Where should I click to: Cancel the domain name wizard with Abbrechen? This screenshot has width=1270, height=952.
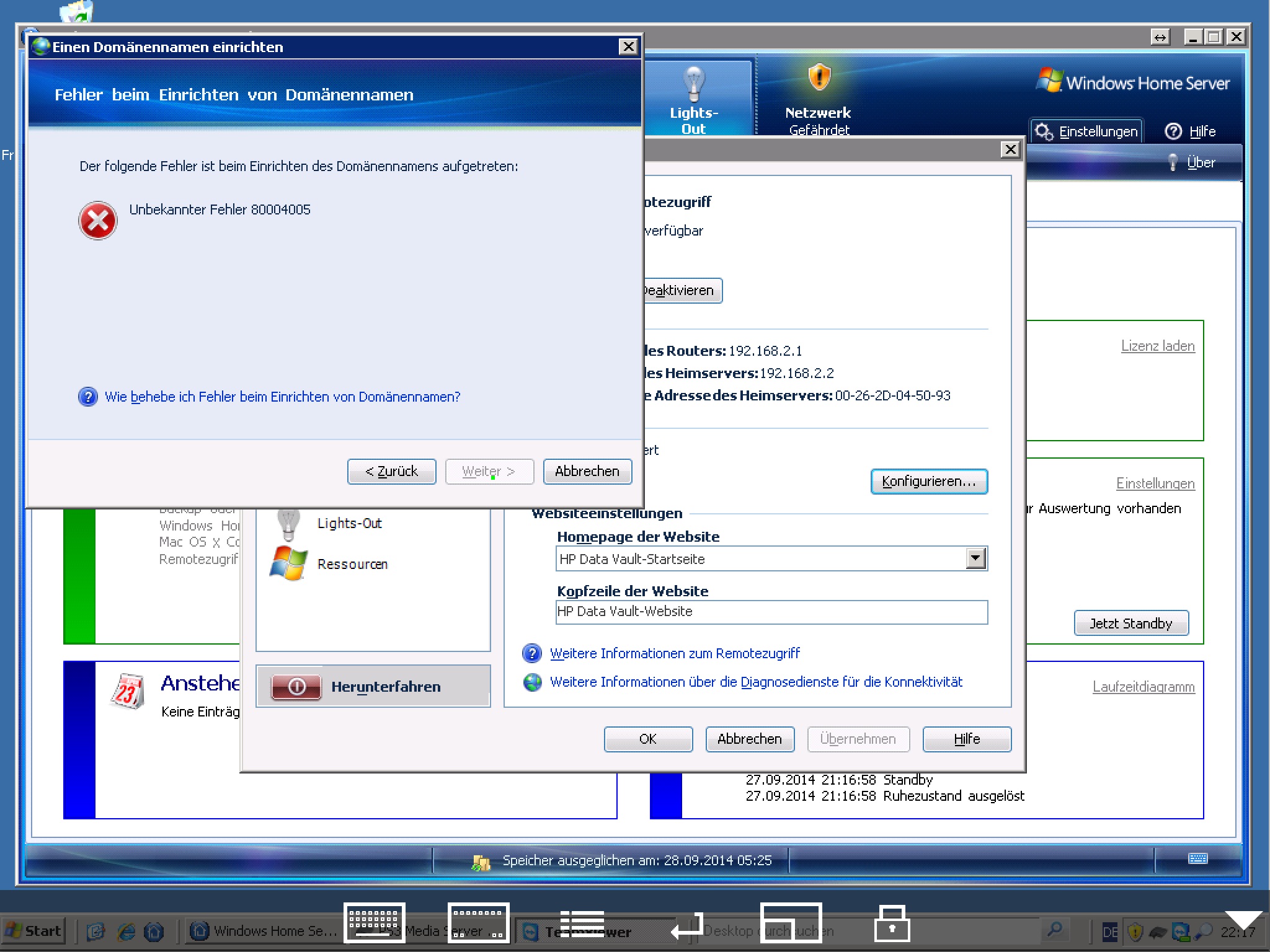click(587, 471)
